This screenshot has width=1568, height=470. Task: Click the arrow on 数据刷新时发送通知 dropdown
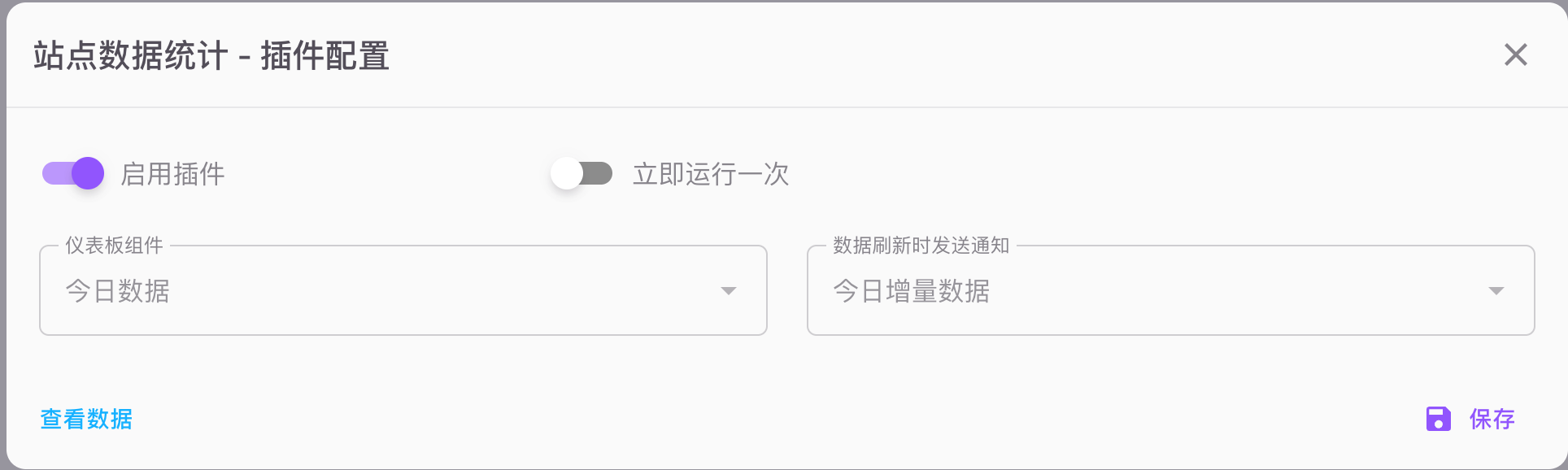(1496, 291)
